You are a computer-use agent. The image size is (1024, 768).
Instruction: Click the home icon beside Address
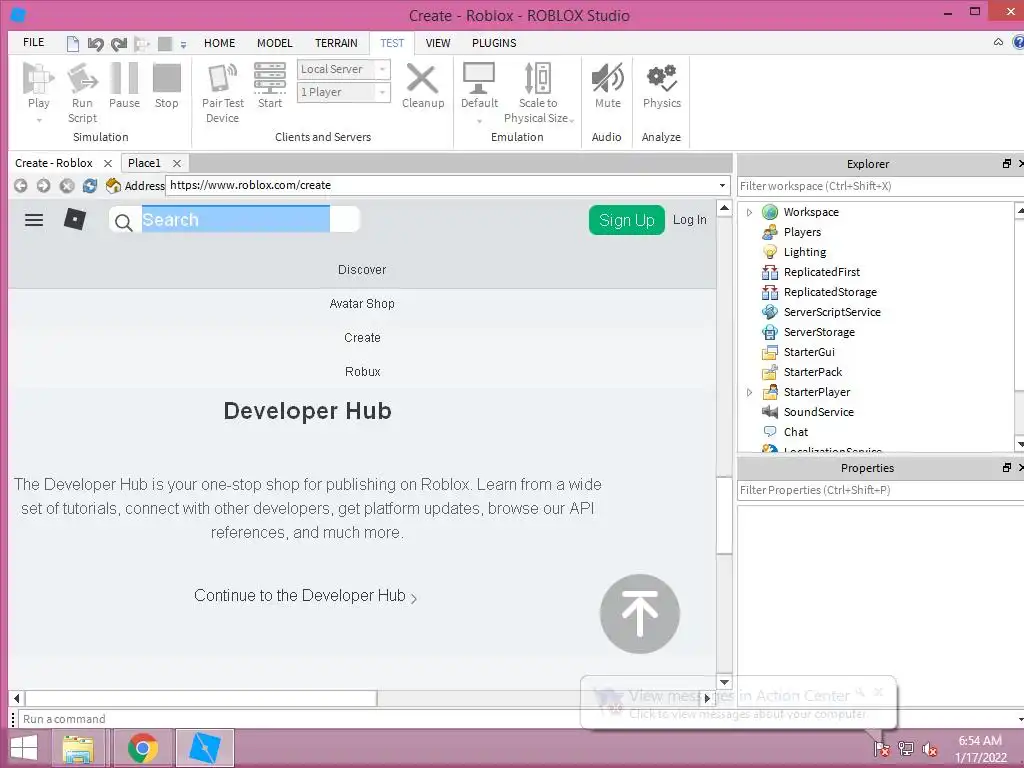pyautogui.click(x=113, y=185)
